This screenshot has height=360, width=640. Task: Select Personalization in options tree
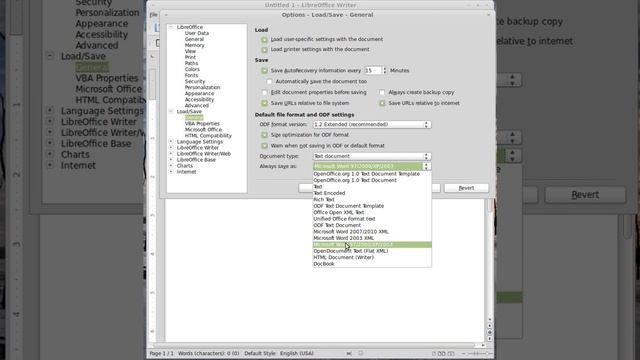point(202,87)
